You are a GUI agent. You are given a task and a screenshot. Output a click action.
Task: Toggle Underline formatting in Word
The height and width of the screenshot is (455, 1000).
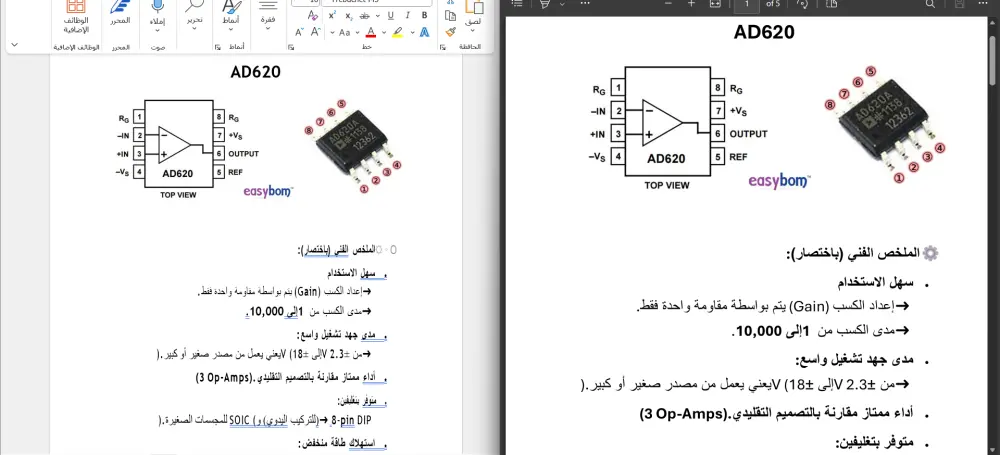tap(390, 16)
